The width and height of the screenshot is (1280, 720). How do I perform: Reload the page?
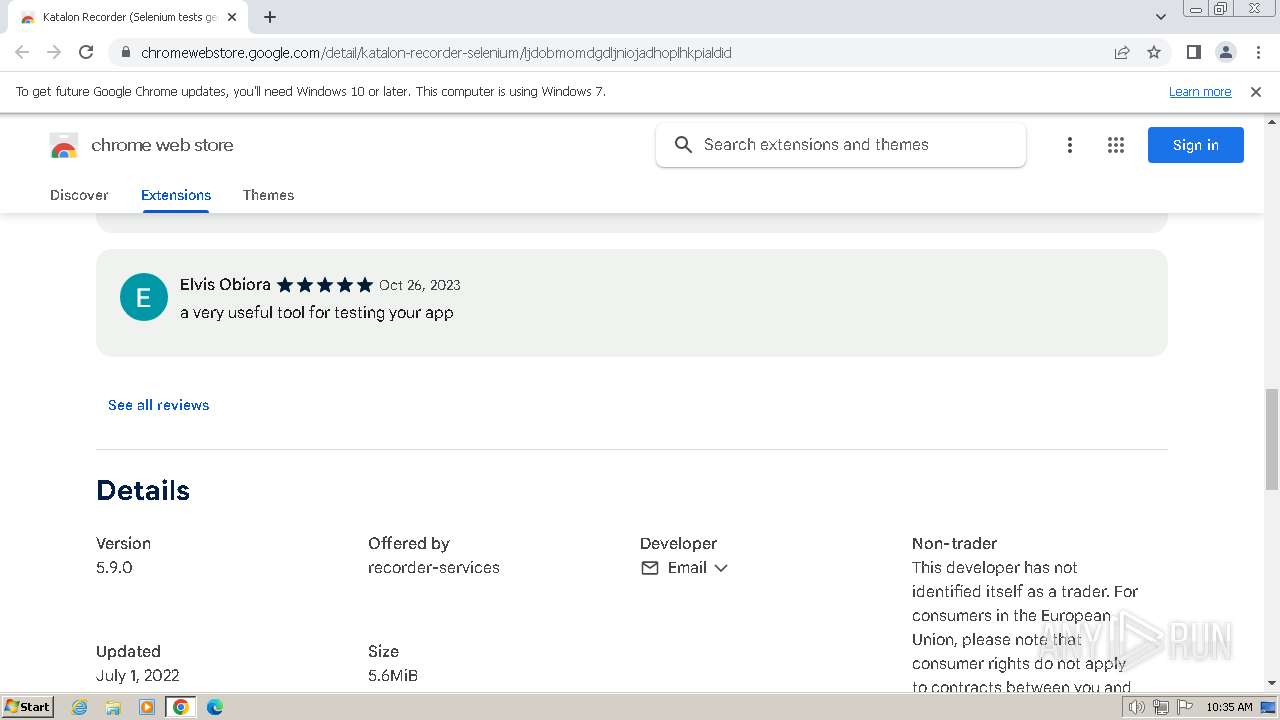tap(86, 52)
